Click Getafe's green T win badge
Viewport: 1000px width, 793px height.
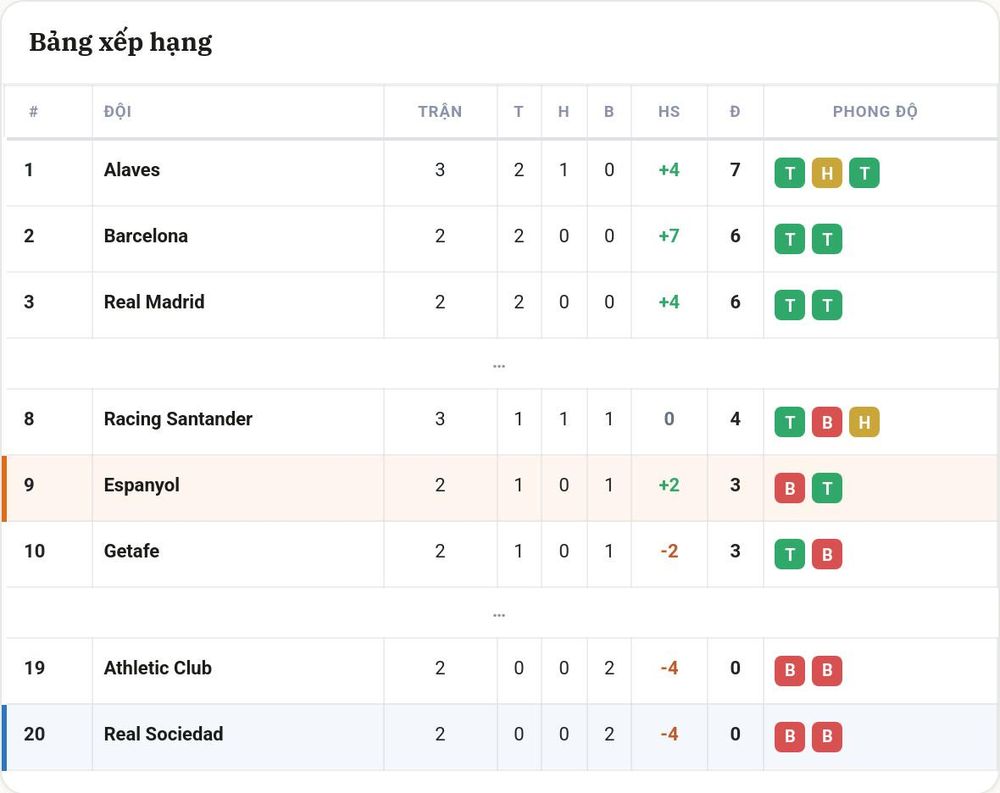(x=790, y=554)
